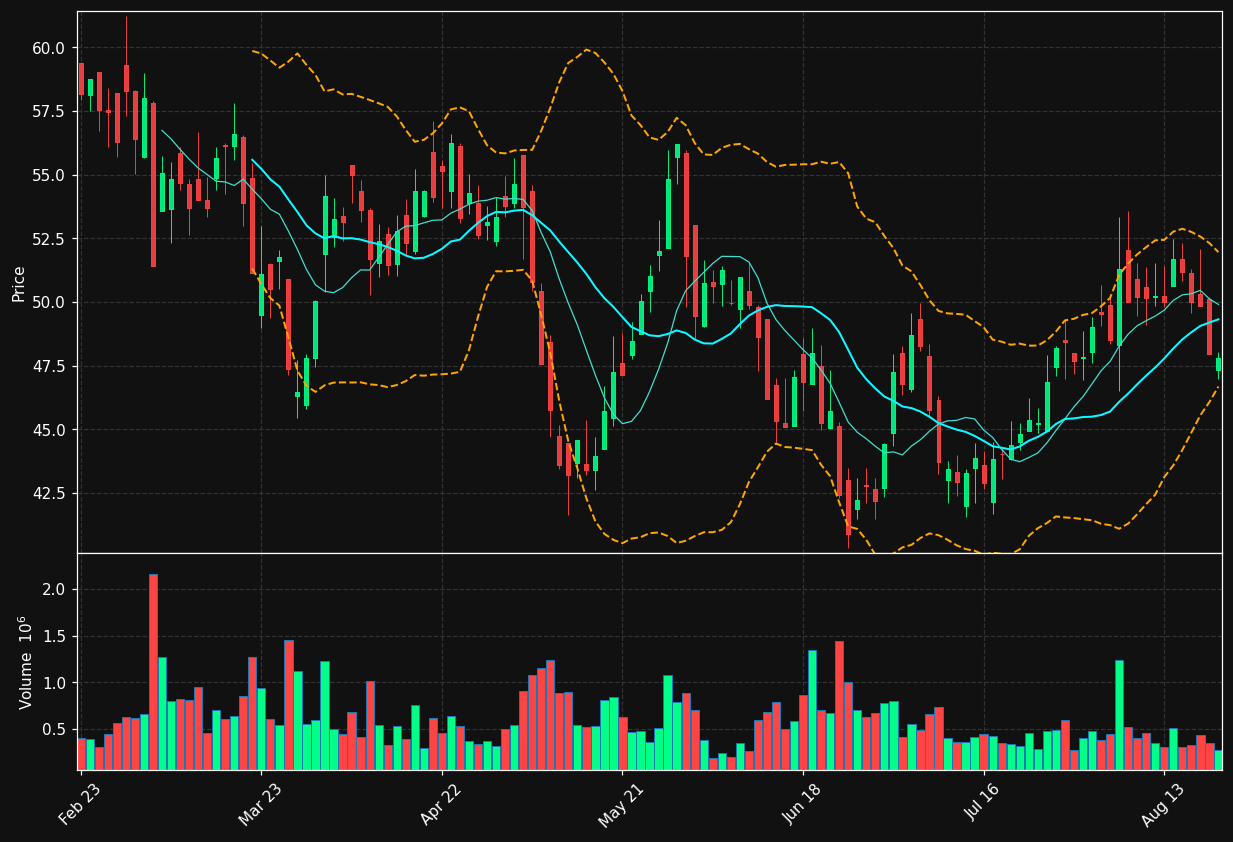Select the 1.5 volume tick label

coord(54,637)
